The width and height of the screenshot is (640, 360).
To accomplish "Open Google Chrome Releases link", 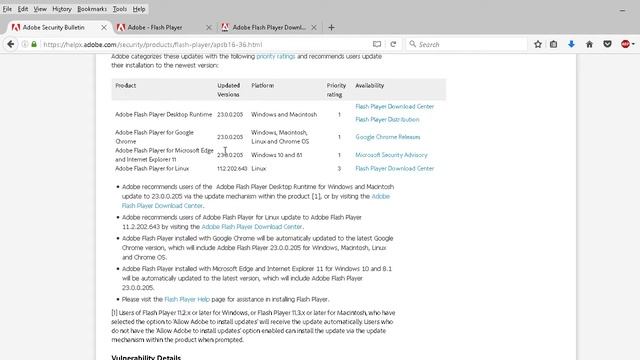I will (387, 137).
